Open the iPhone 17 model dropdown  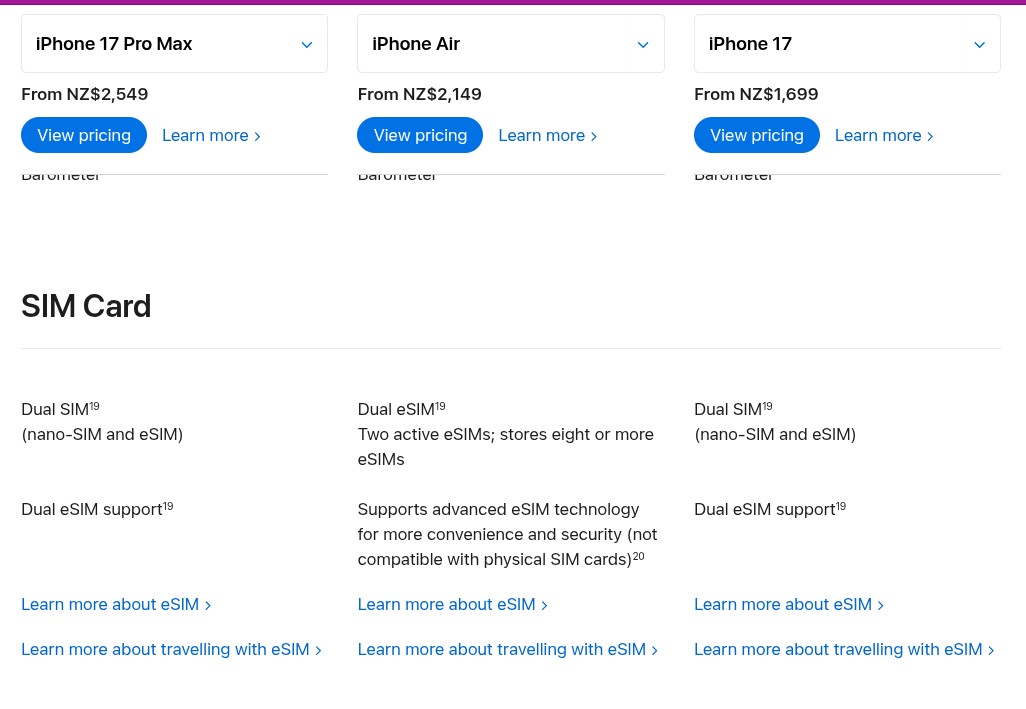point(847,44)
